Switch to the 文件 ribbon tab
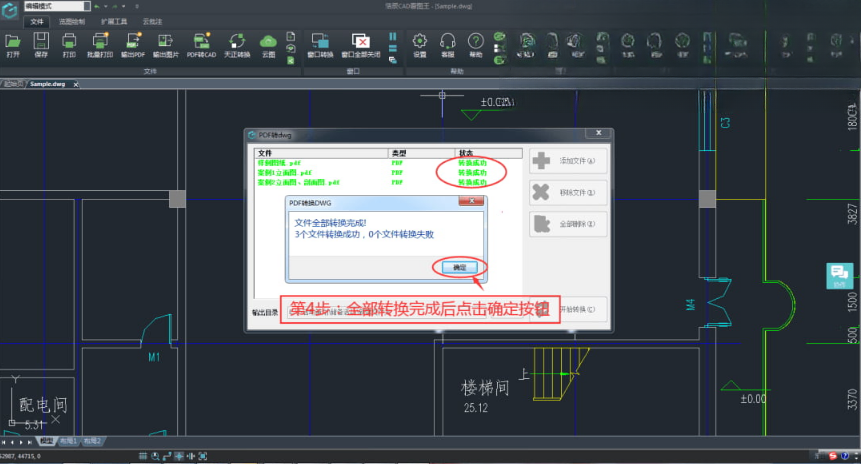Screen dimensions: 861x464 pyautogui.click(x=37, y=21)
